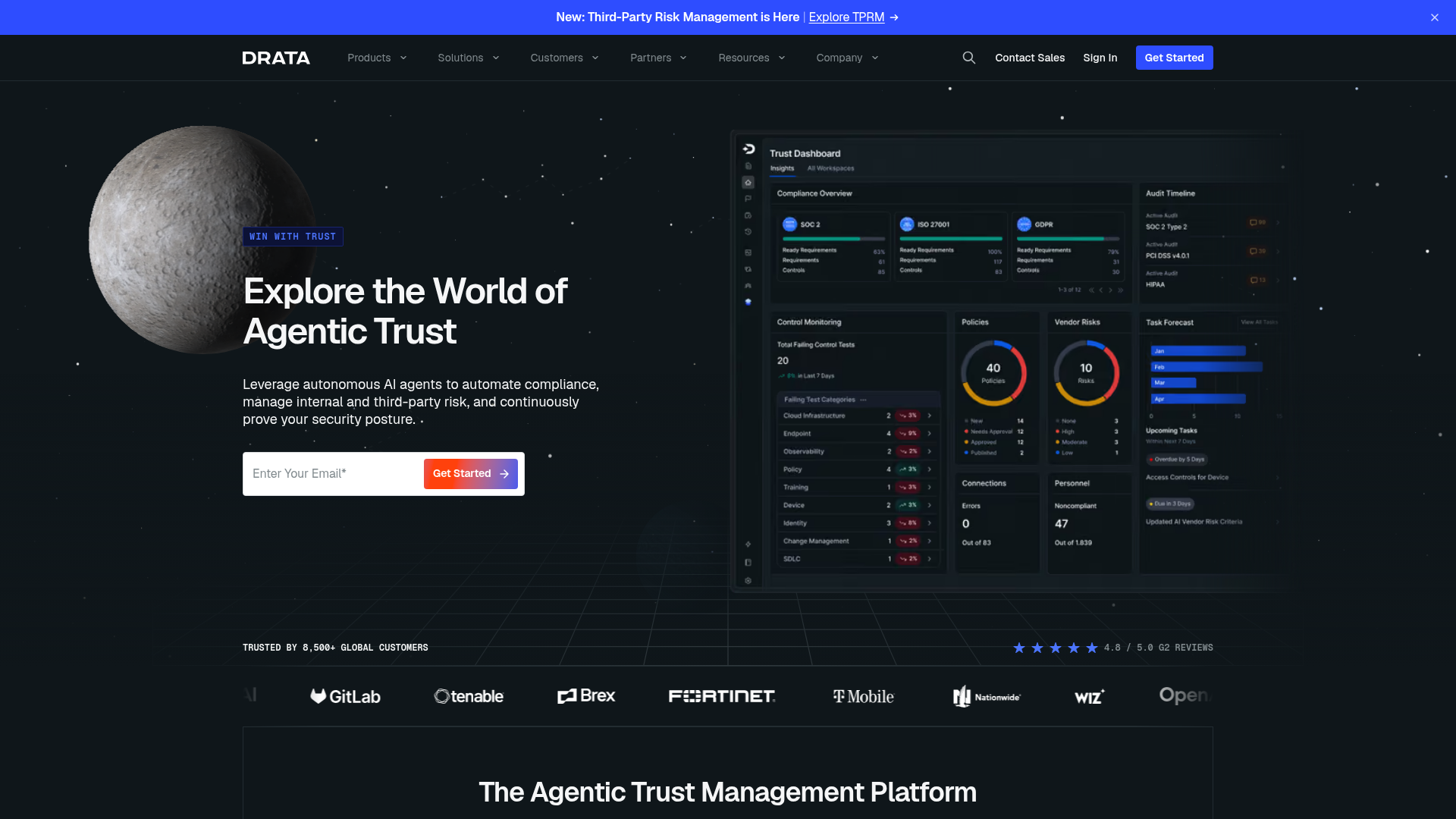Click the GDPR progress bar
The image size is (1456, 819).
[1068, 239]
